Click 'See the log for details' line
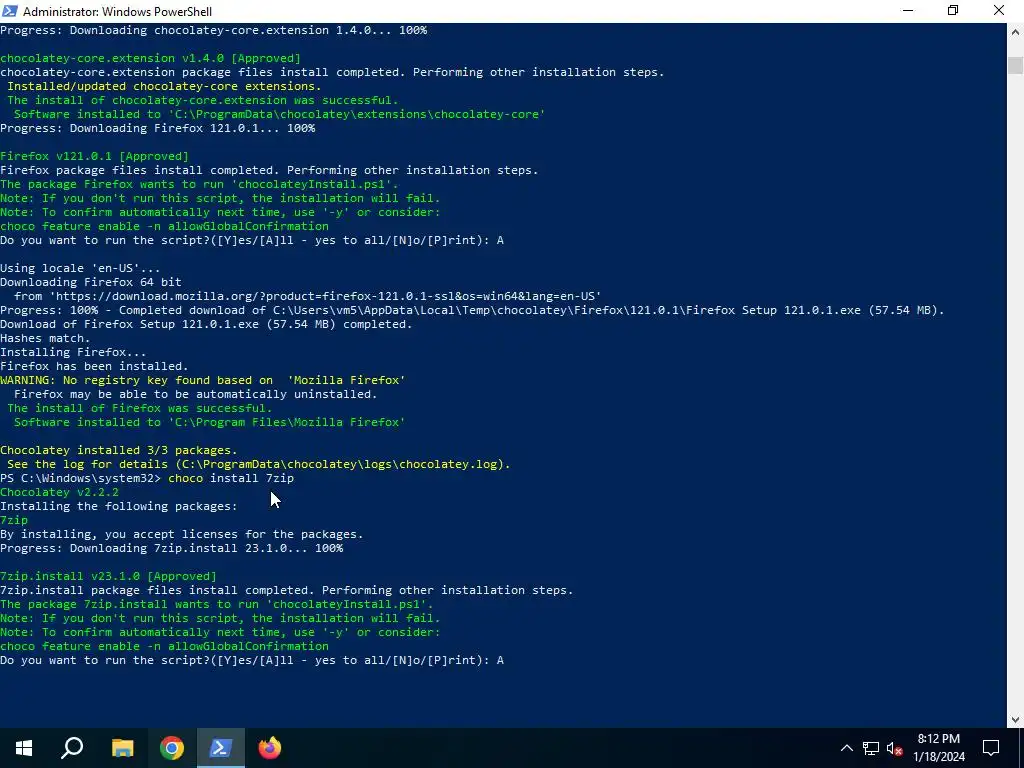Image resolution: width=1024 pixels, height=768 pixels. click(259, 464)
